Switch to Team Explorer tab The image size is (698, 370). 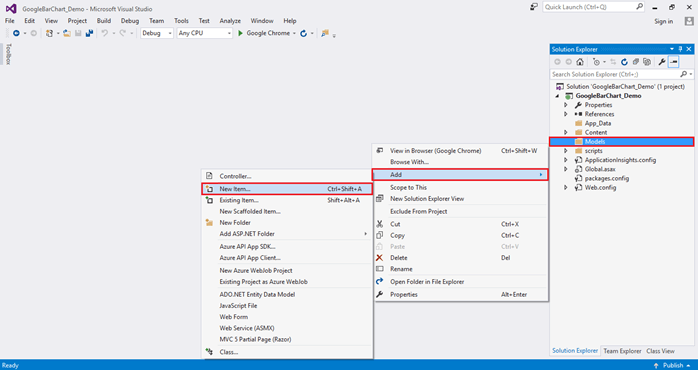(x=622, y=351)
